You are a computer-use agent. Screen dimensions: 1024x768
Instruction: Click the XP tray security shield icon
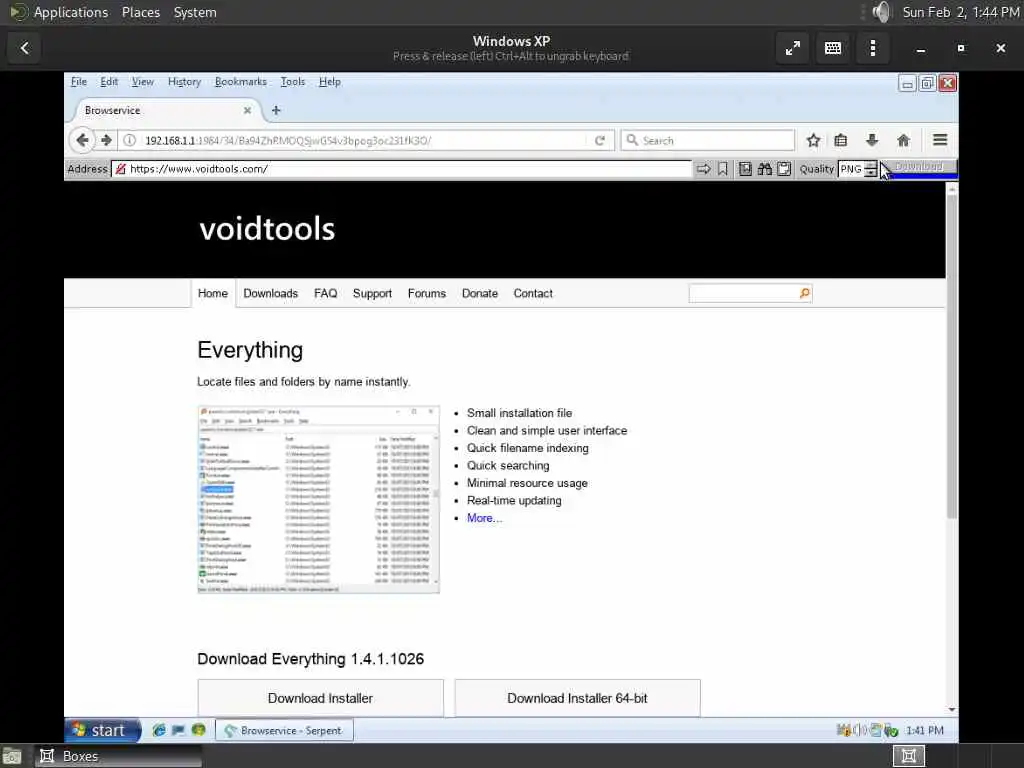(x=891, y=731)
